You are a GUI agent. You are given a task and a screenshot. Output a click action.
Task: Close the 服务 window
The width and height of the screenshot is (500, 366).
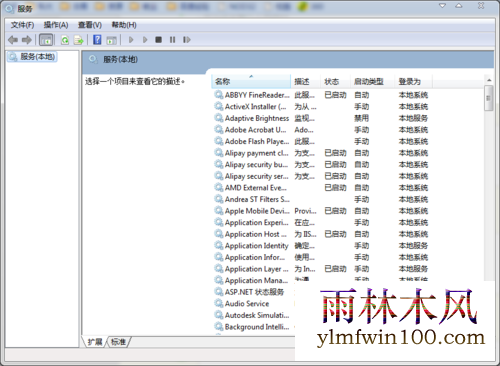click(481, 6)
